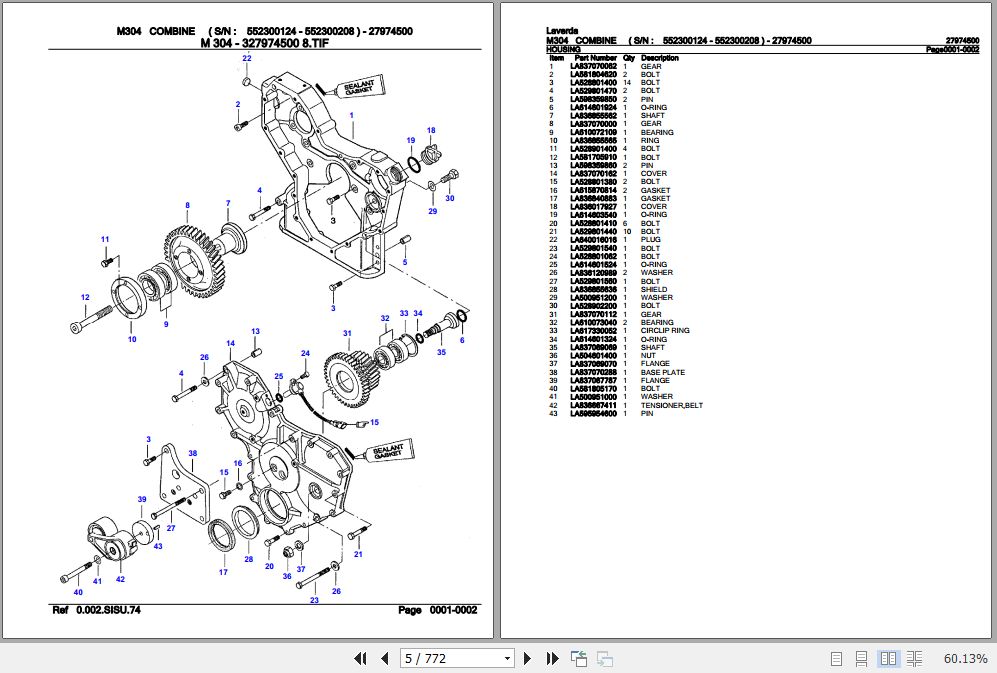The width and height of the screenshot is (997, 673).
Task: Go back to the previous page
Action: [383, 658]
